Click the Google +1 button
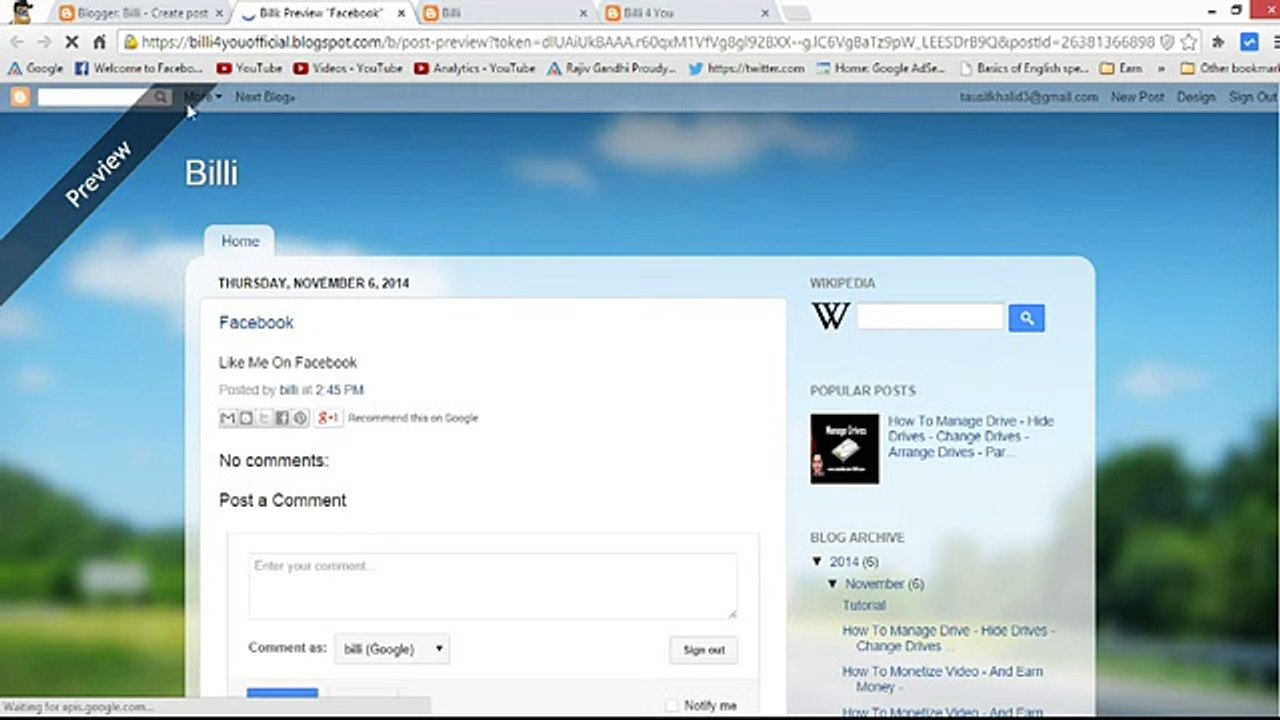 pos(328,418)
